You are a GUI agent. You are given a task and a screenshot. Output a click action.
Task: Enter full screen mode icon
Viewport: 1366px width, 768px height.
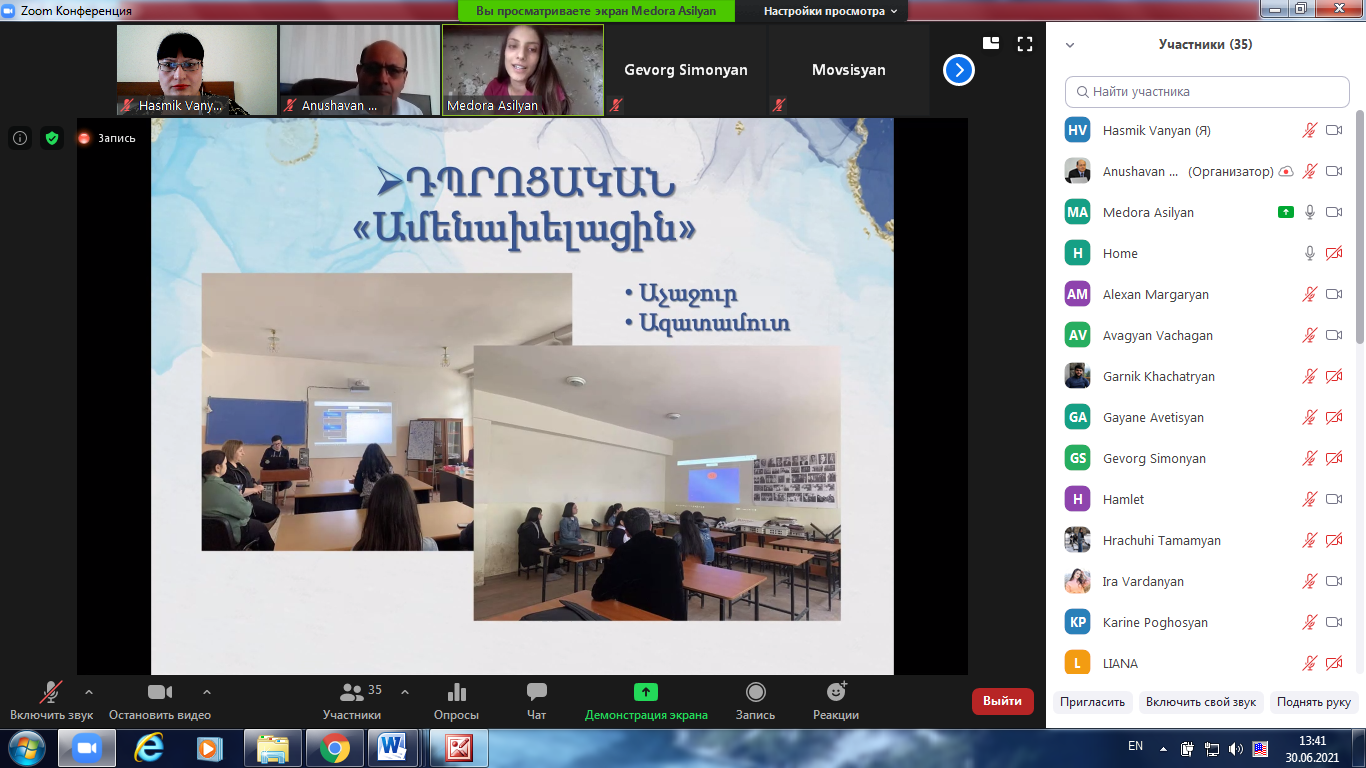(1024, 44)
